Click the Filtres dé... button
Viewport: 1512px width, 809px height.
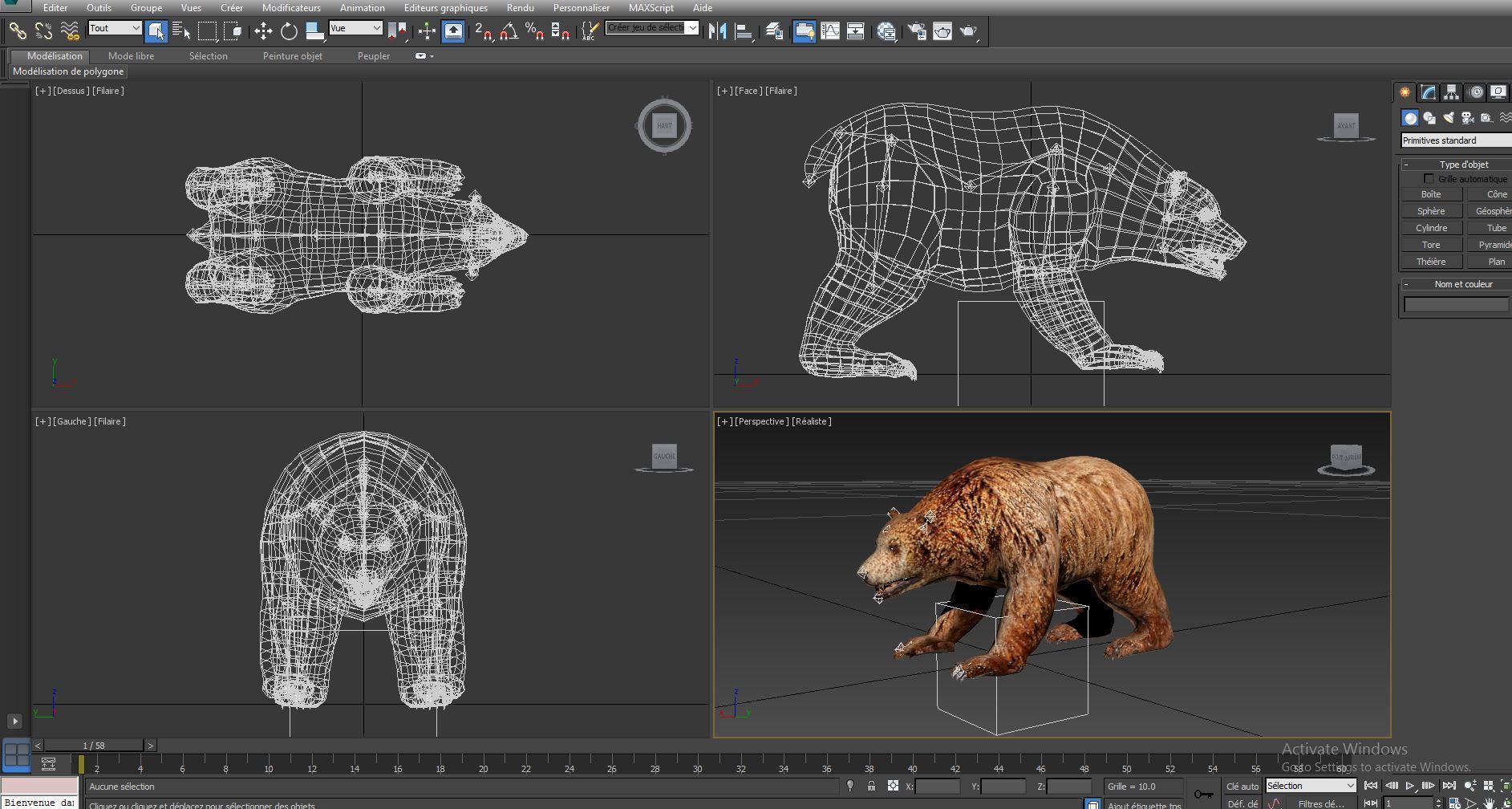coord(1321,803)
